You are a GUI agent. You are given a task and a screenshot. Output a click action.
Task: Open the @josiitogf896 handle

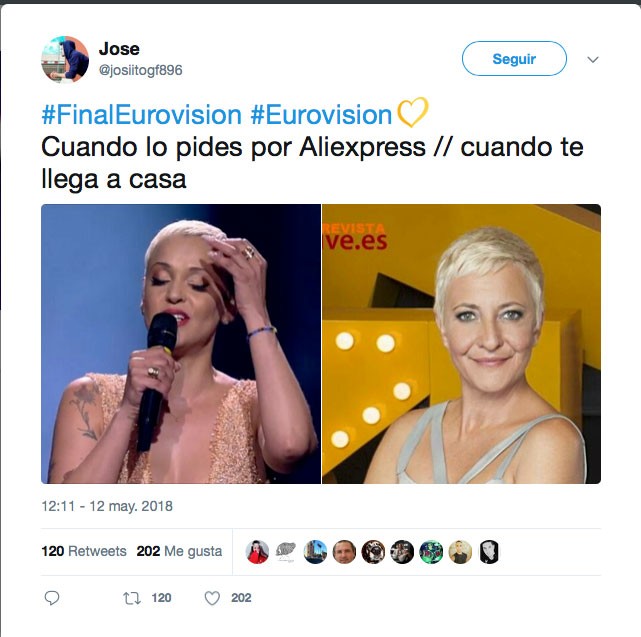[141, 70]
